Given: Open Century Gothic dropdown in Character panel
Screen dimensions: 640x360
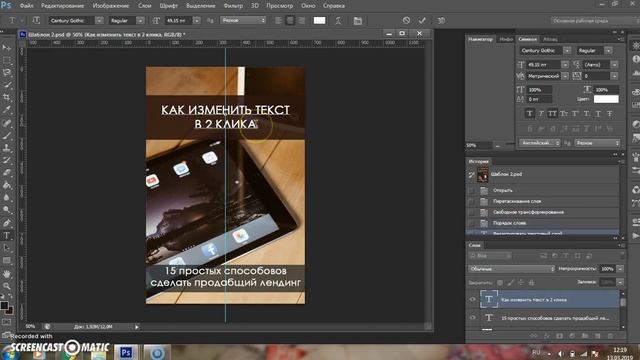Looking at the screenshot, I should tap(567, 50).
